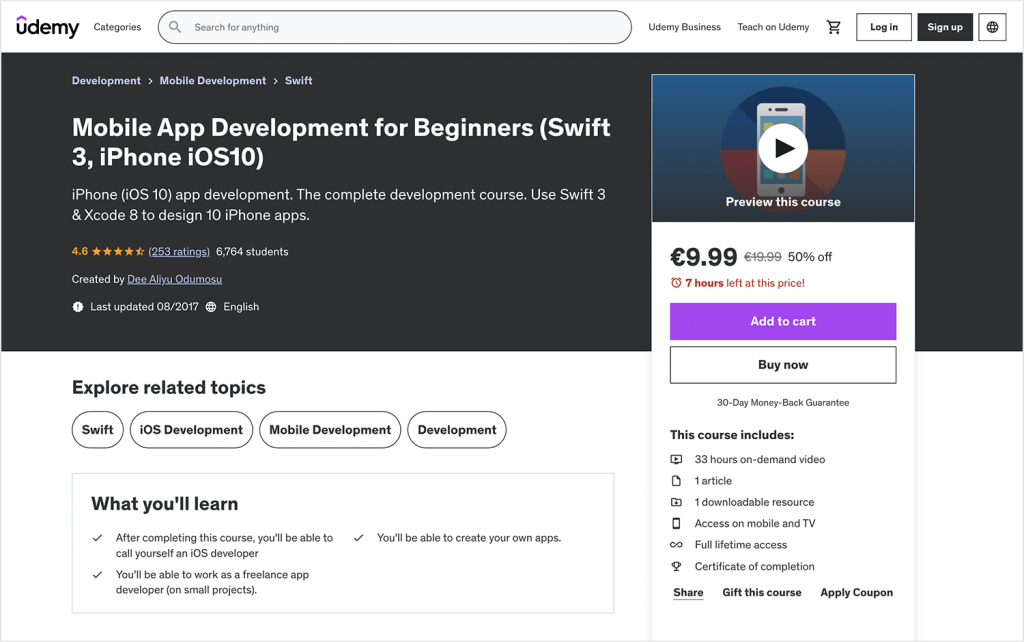Click the downloadable resource icon
Screen dimensions: 1024x642
click(x=678, y=502)
